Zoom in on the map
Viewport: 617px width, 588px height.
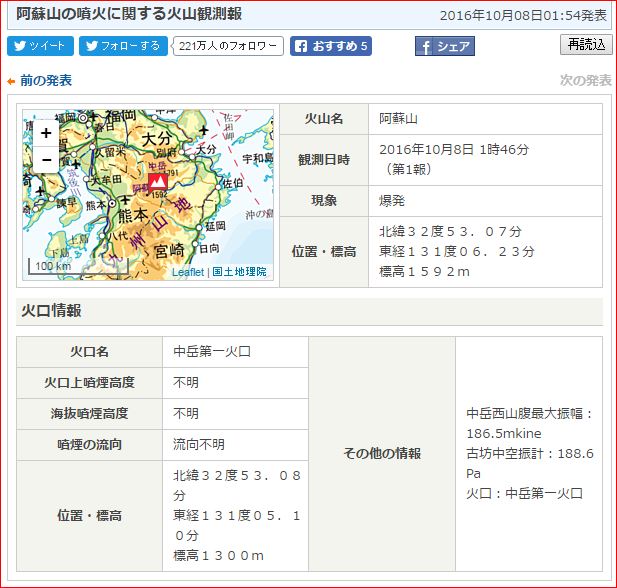[x=46, y=133]
